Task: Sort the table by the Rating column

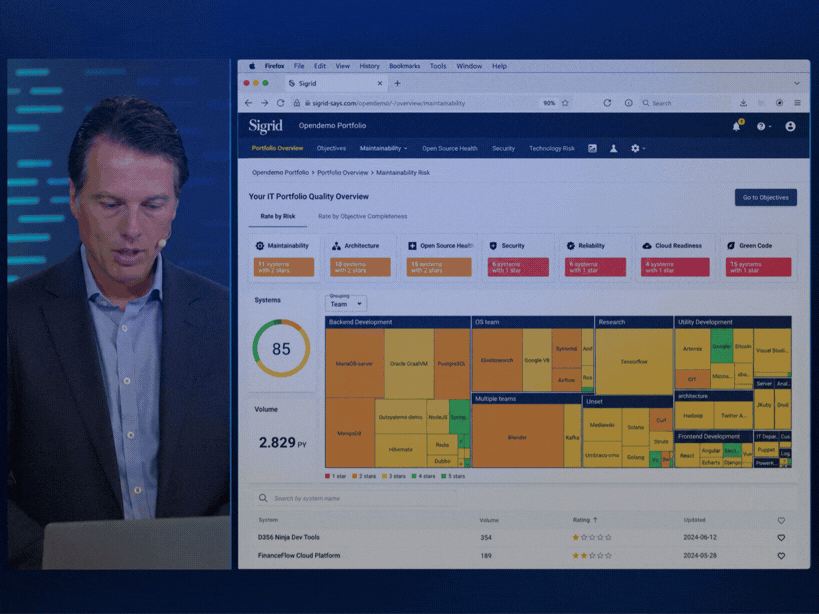Action: pos(584,520)
